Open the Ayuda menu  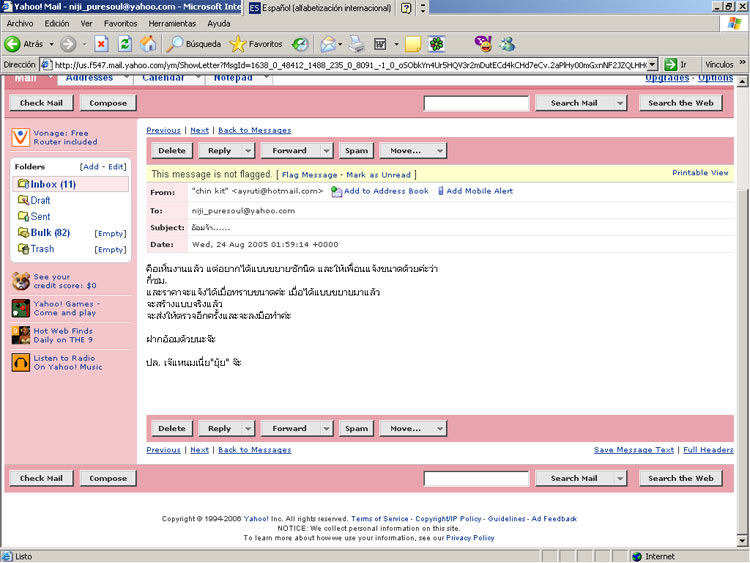[x=219, y=23]
